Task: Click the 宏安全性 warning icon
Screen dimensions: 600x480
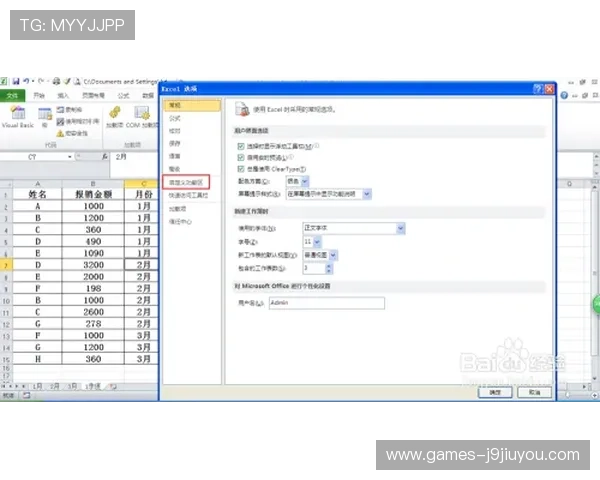Action: (60, 132)
